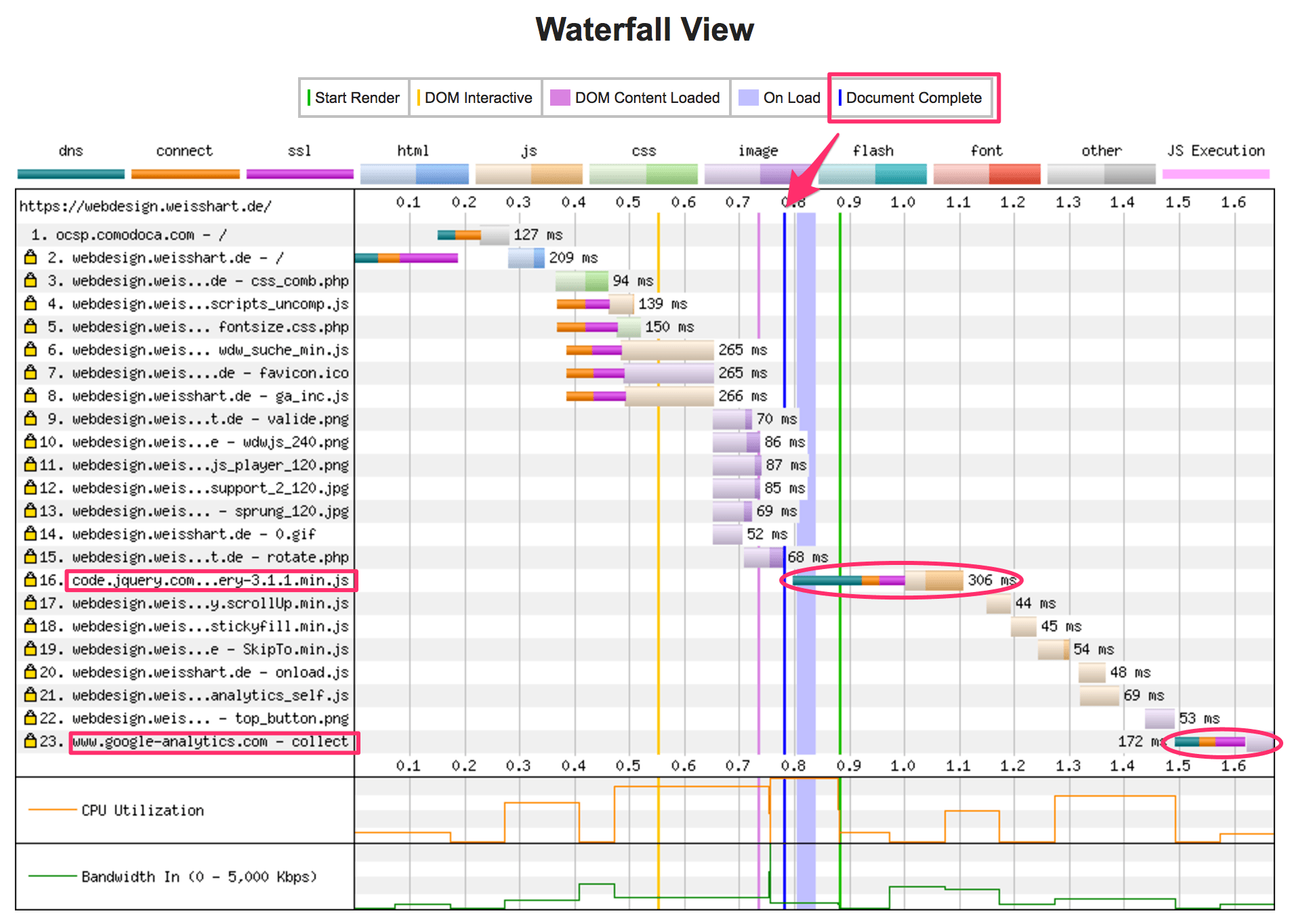Viewport: 1290px width, 924px height.
Task: Click the lock icon beside SkipTo.min.js request
Action: (30, 648)
